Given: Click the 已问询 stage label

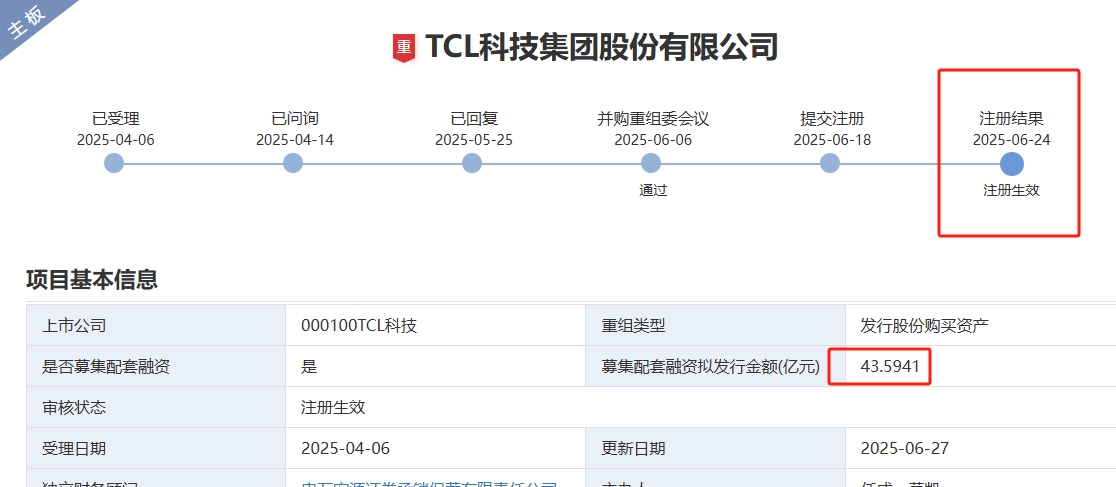Looking at the screenshot, I should click(295, 118).
